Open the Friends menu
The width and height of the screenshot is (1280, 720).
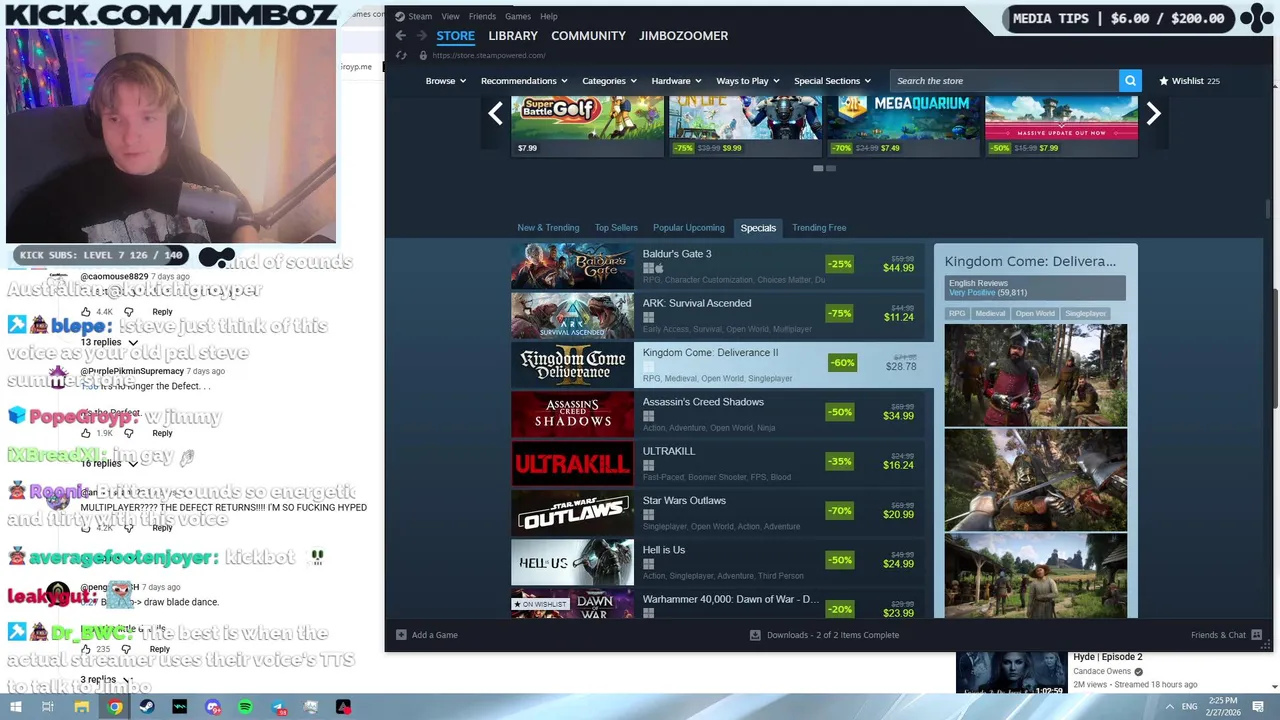pos(482,16)
